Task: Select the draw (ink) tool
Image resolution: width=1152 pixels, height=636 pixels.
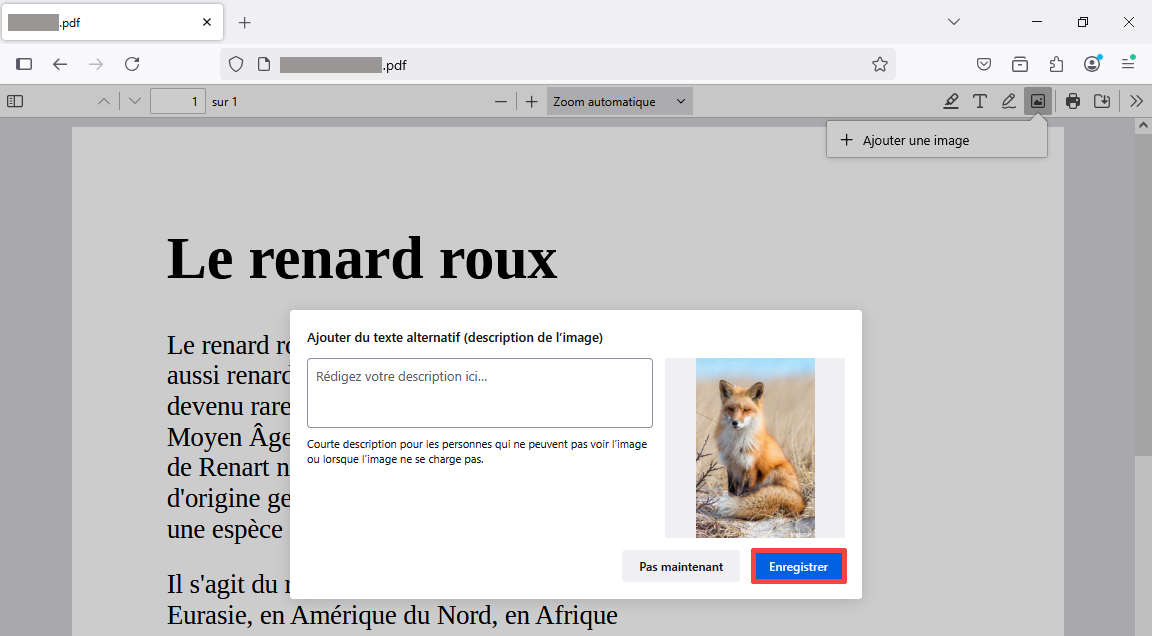Action: pyautogui.click(x=1008, y=100)
